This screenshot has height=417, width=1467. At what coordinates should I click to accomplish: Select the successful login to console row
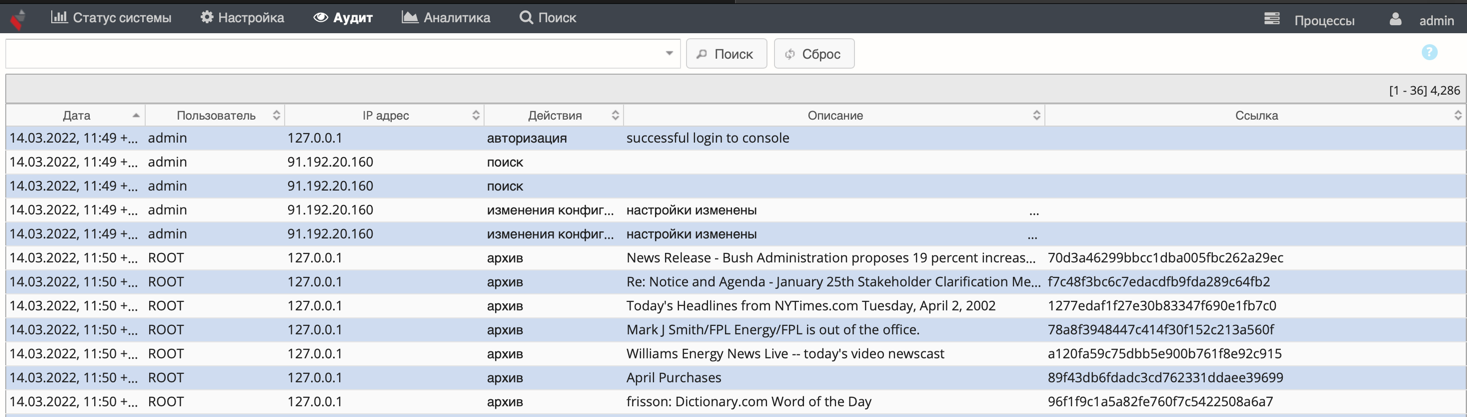point(736,138)
